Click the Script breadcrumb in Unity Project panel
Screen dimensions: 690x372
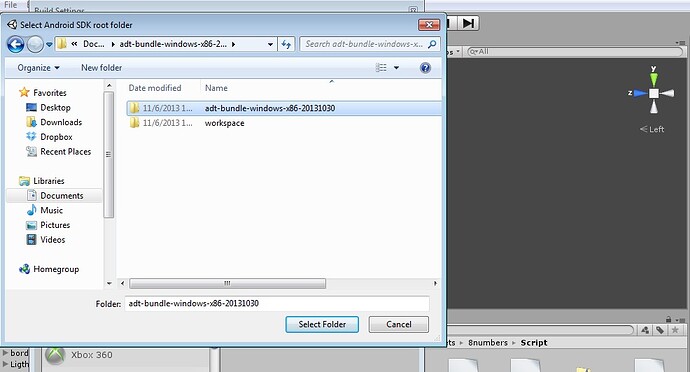[x=534, y=343]
